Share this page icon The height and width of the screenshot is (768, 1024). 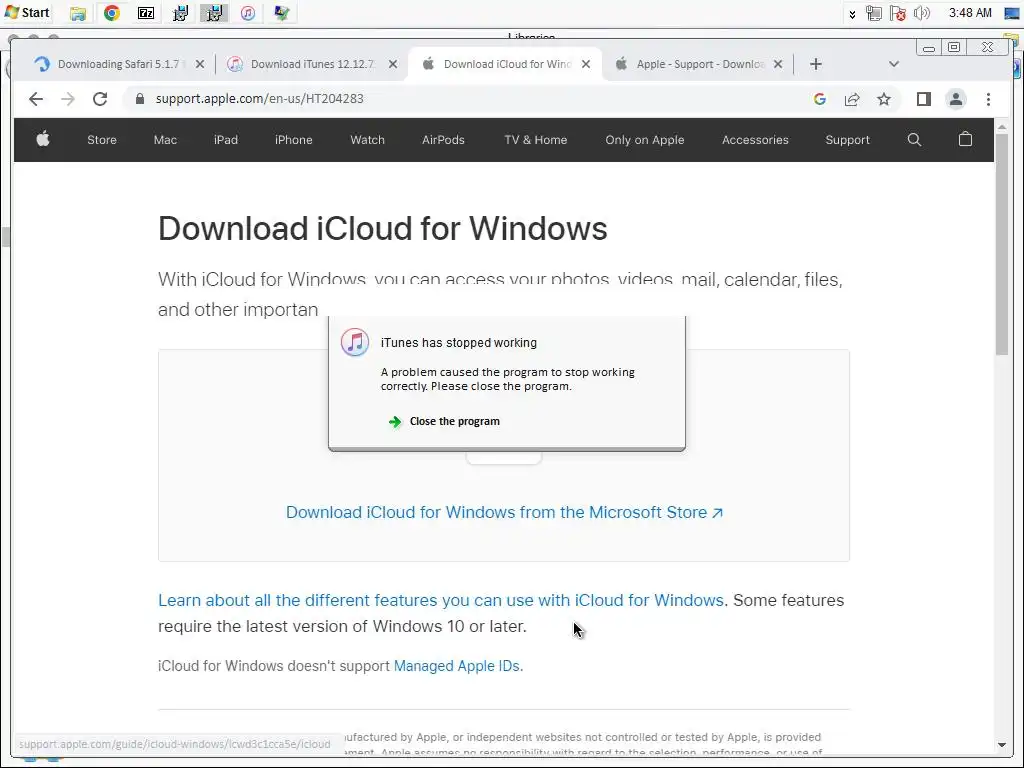pos(852,99)
